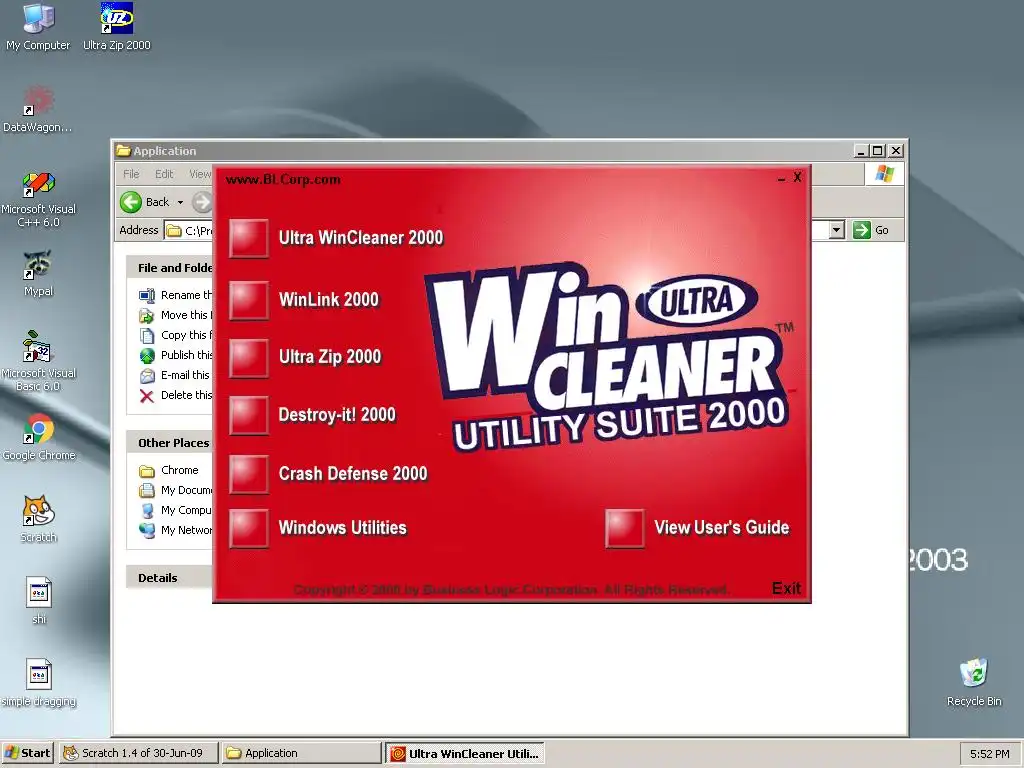Click the Address bar path field
The height and width of the screenshot is (768, 1024).
(x=189, y=231)
